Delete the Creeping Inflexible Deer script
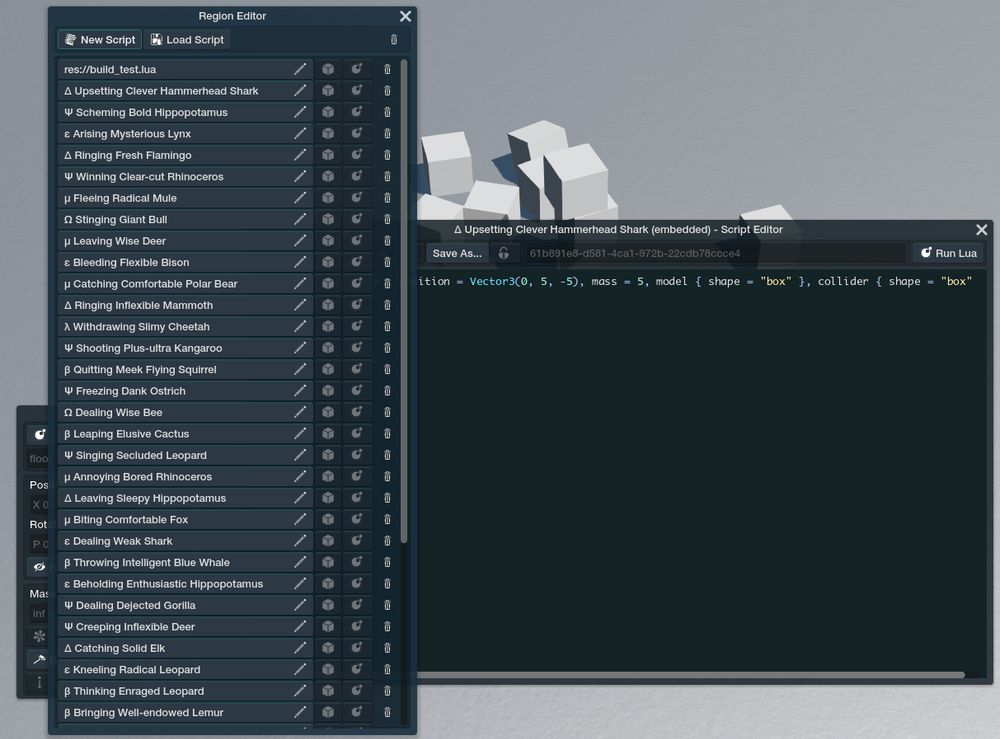1000x739 pixels. point(387,627)
